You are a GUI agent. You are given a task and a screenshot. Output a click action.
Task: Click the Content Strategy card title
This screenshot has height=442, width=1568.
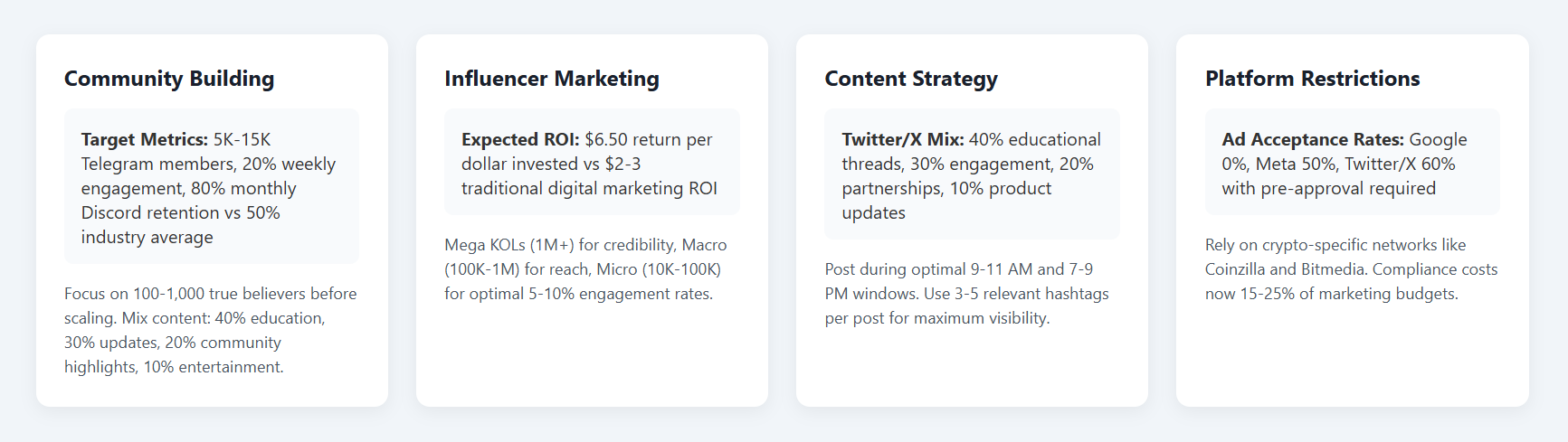[x=911, y=79]
